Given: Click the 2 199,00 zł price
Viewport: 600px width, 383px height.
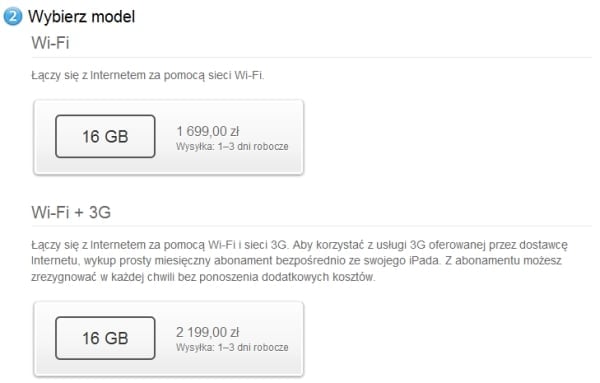Looking at the screenshot, I should (x=208, y=332).
